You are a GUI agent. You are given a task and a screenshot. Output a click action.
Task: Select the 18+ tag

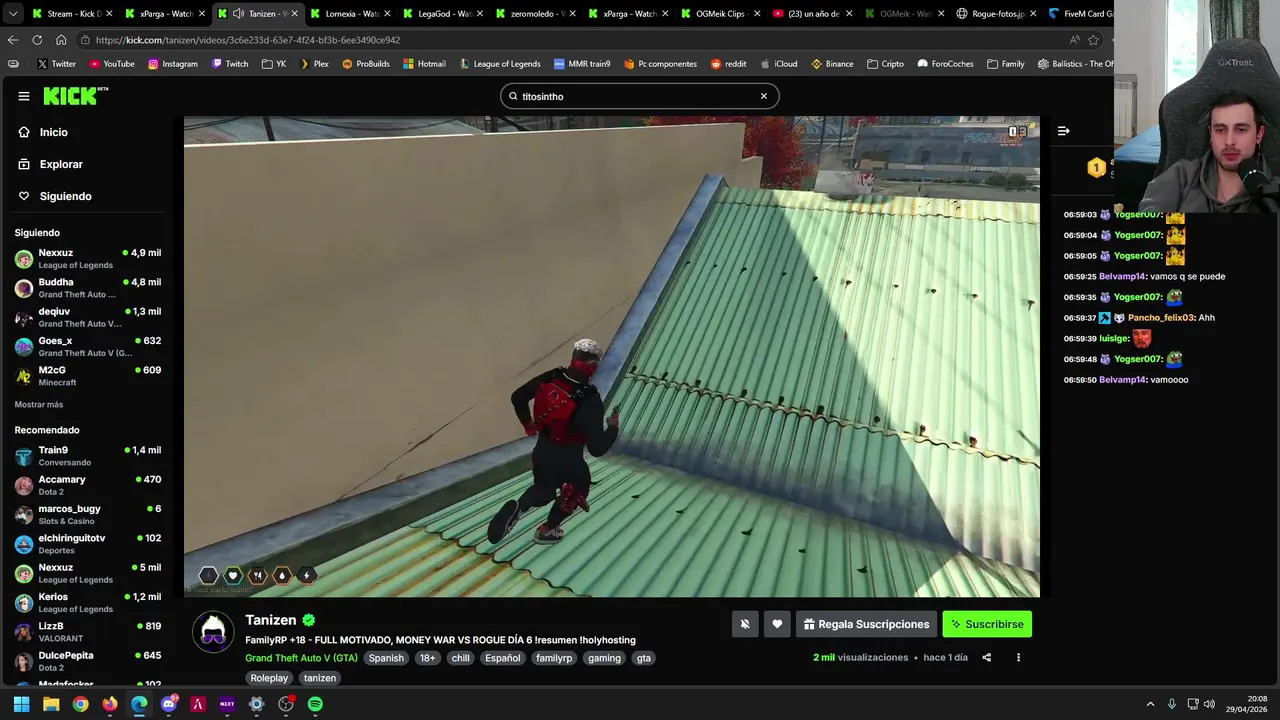click(x=428, y=658)
